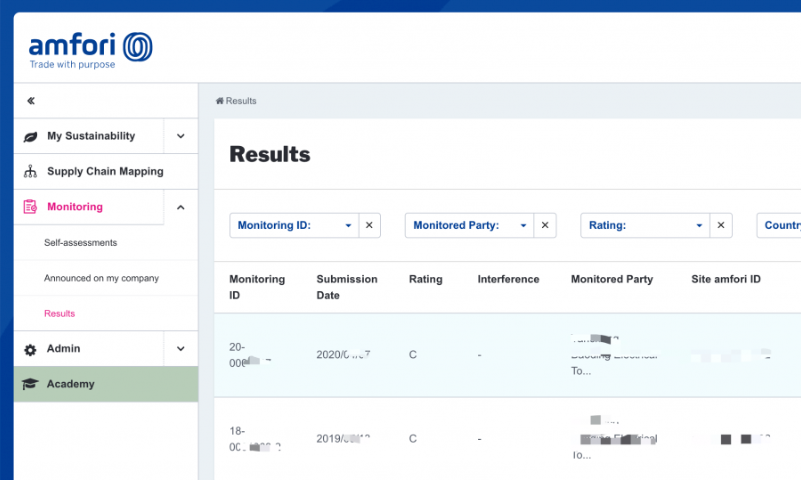801x480 pixels.
Task: Expand the My Sustainability menu chevron
Action: [180, 136]
